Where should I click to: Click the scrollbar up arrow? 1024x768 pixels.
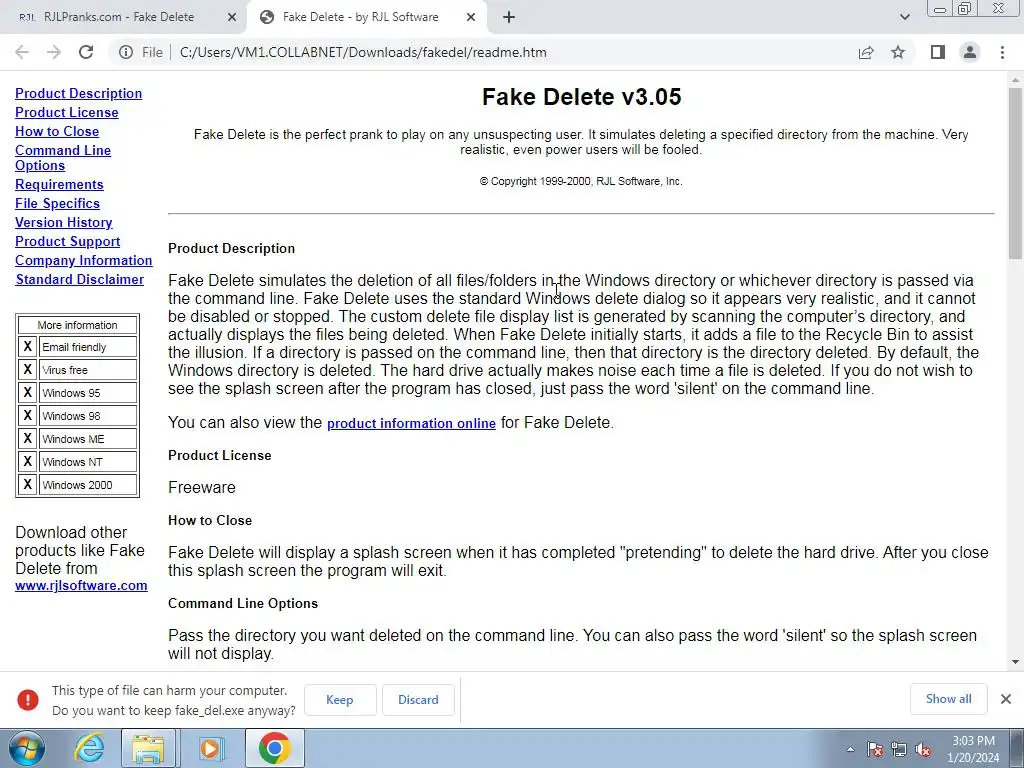[1015, 78]
